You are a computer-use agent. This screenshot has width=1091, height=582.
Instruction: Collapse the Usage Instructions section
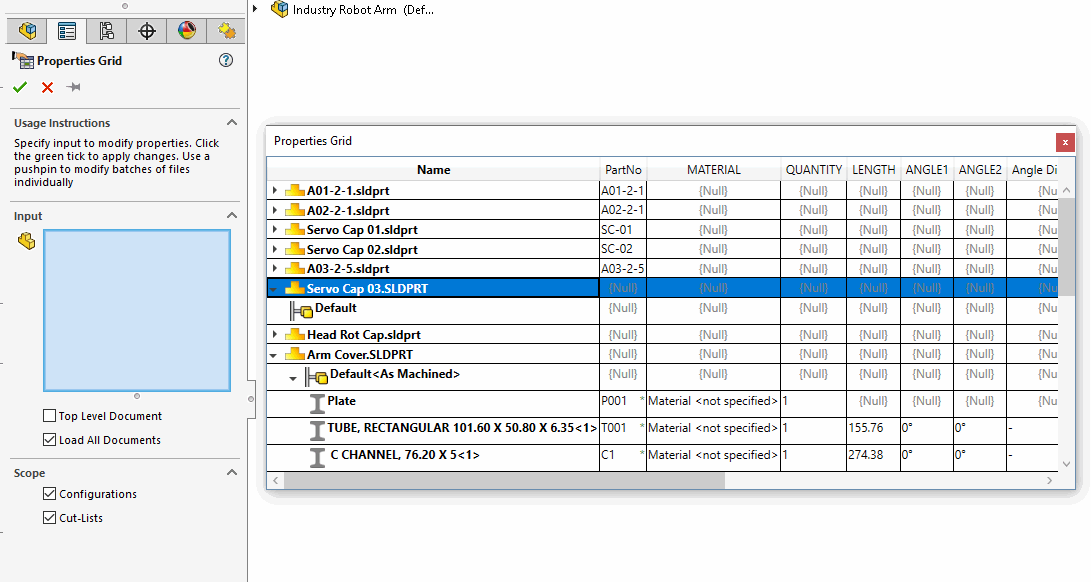[x=232, y=123]
